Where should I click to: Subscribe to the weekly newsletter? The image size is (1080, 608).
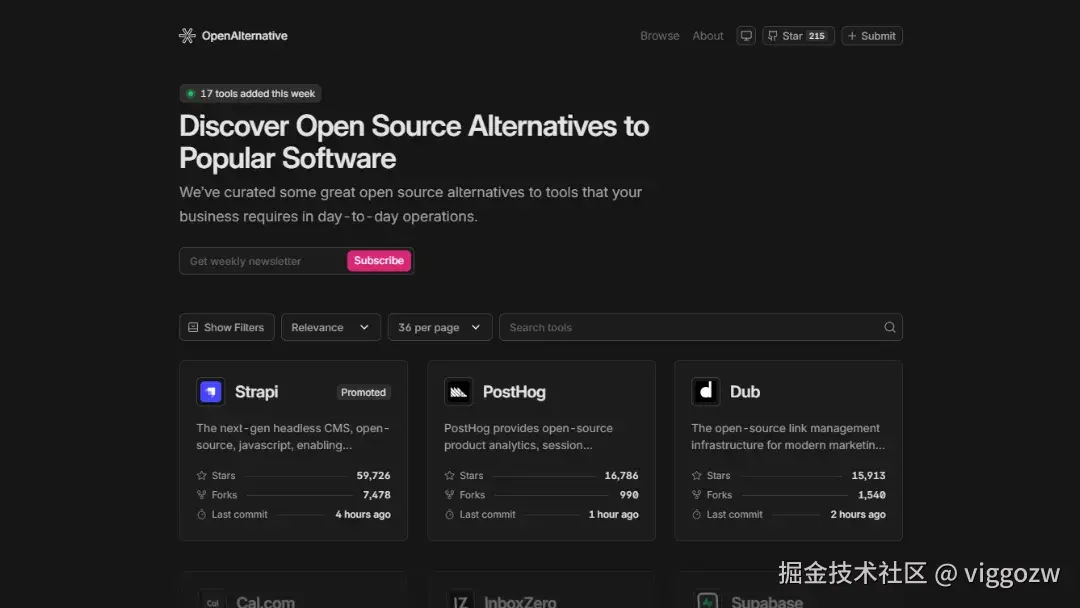click(x=379, y=261)
